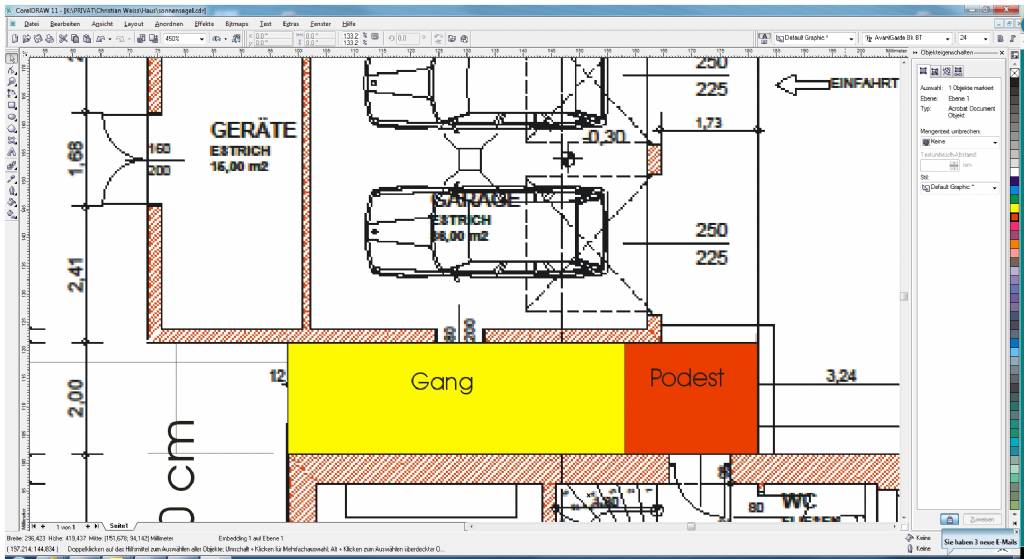Switch to the Seite1 page tab
The image size is (1024, 559).
119,525
